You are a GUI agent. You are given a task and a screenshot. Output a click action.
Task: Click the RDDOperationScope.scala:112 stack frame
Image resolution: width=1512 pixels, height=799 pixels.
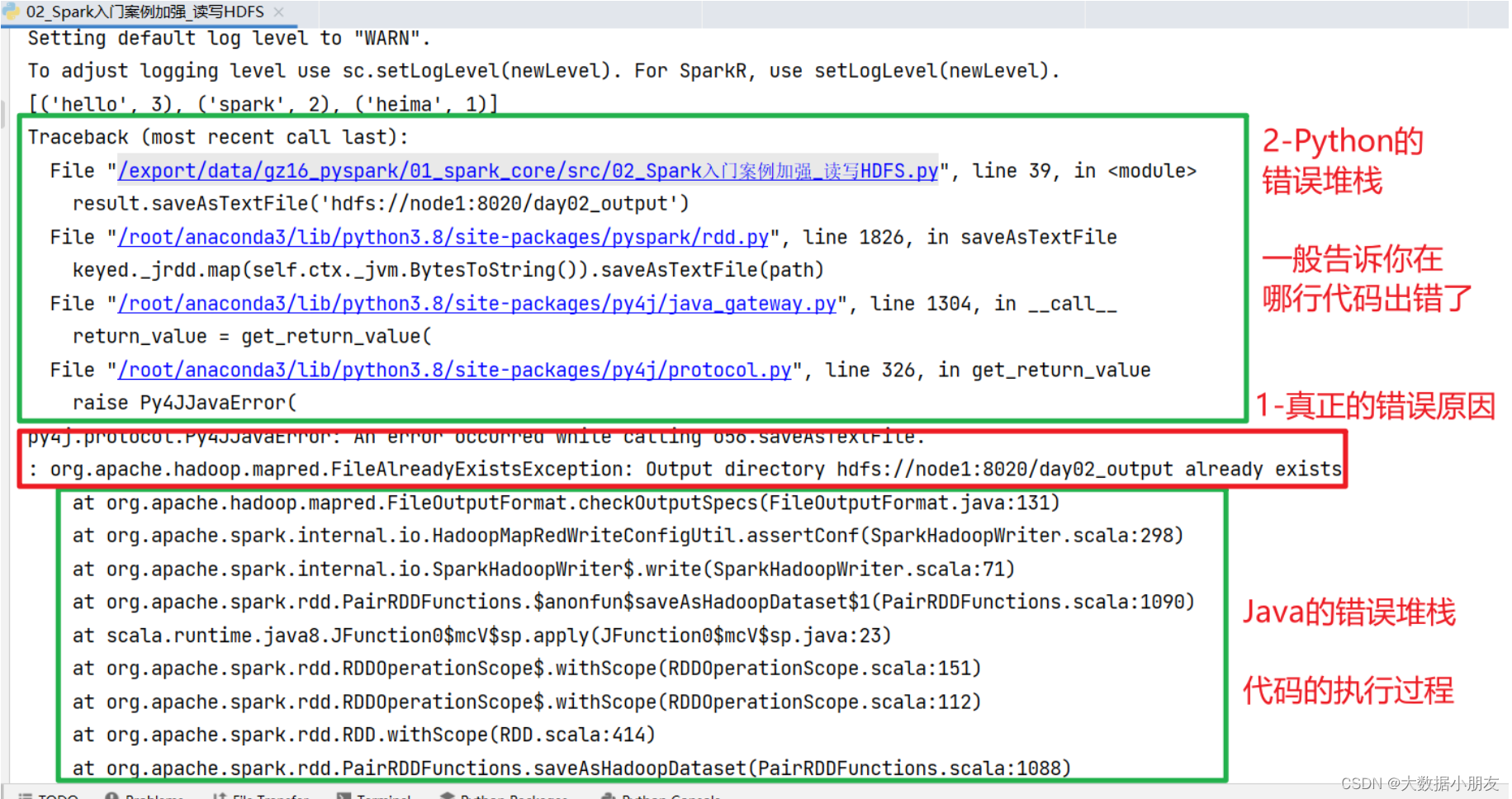(527, 702)
